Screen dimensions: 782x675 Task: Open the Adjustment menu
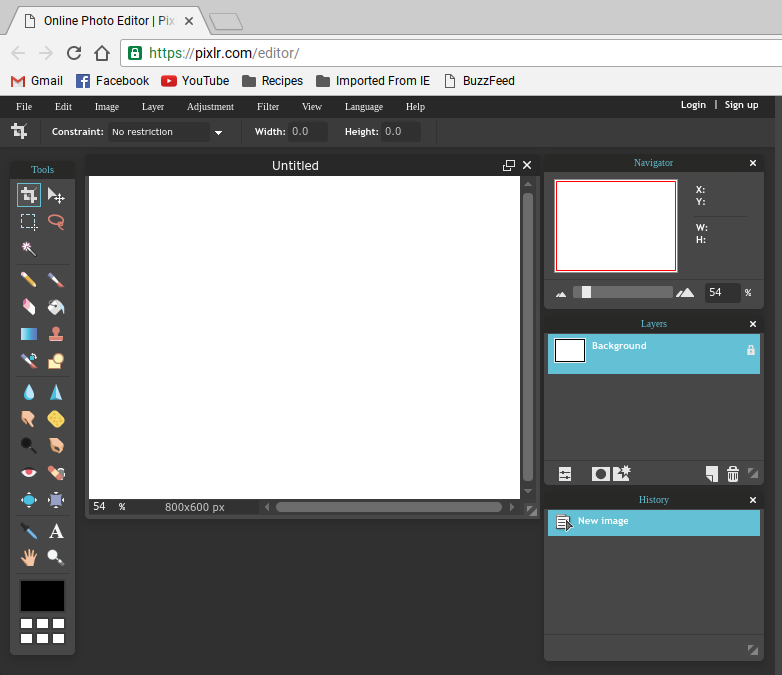[x=210, y=107]
